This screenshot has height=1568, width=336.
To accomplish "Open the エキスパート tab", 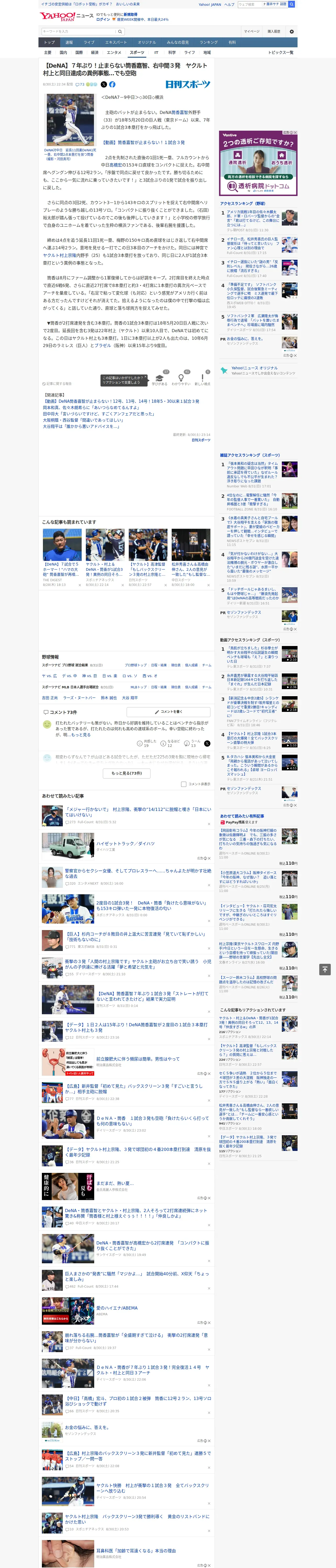I will (116, 43).
